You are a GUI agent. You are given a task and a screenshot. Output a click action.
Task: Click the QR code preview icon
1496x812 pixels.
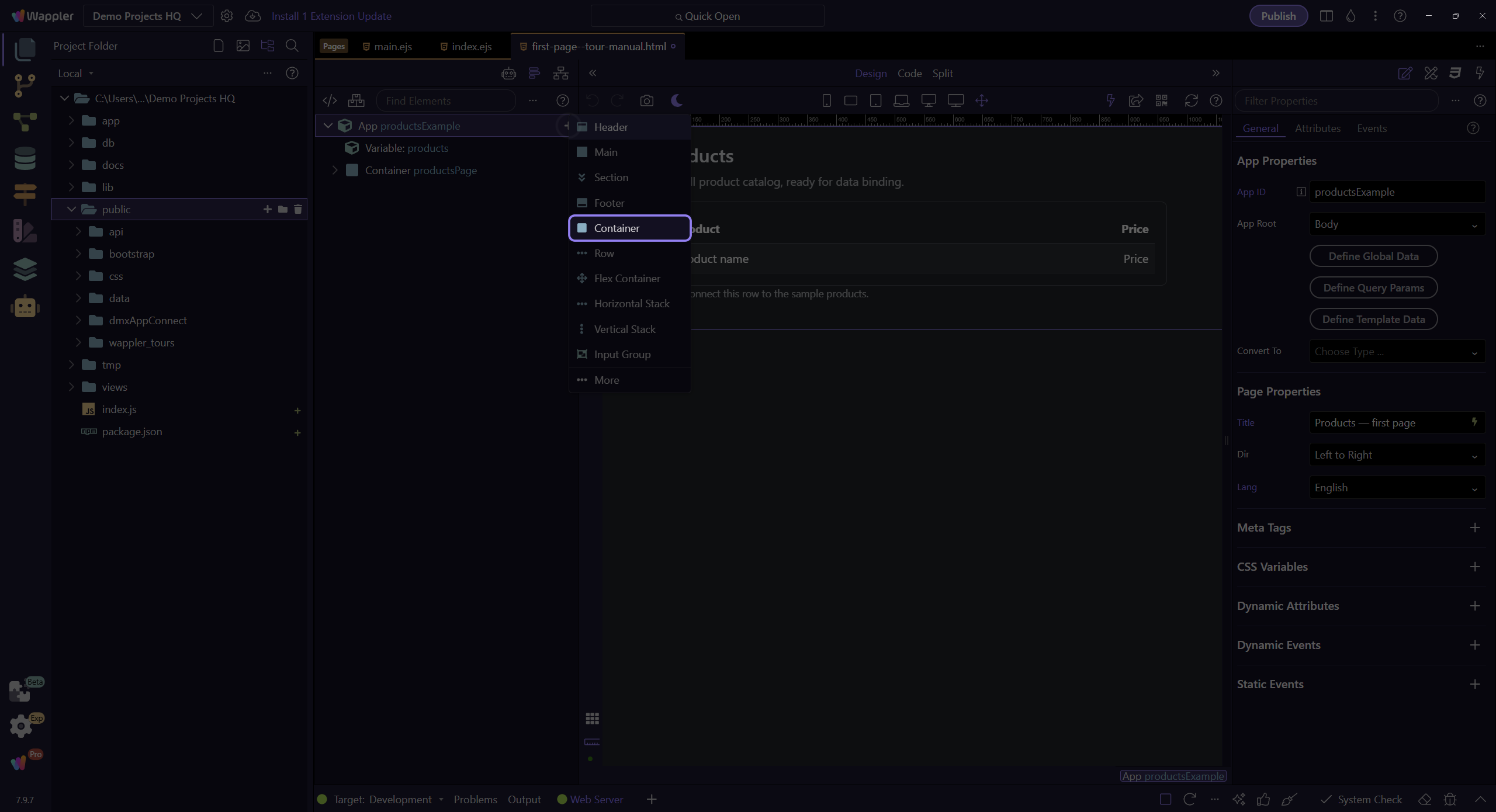point(1162,100)
